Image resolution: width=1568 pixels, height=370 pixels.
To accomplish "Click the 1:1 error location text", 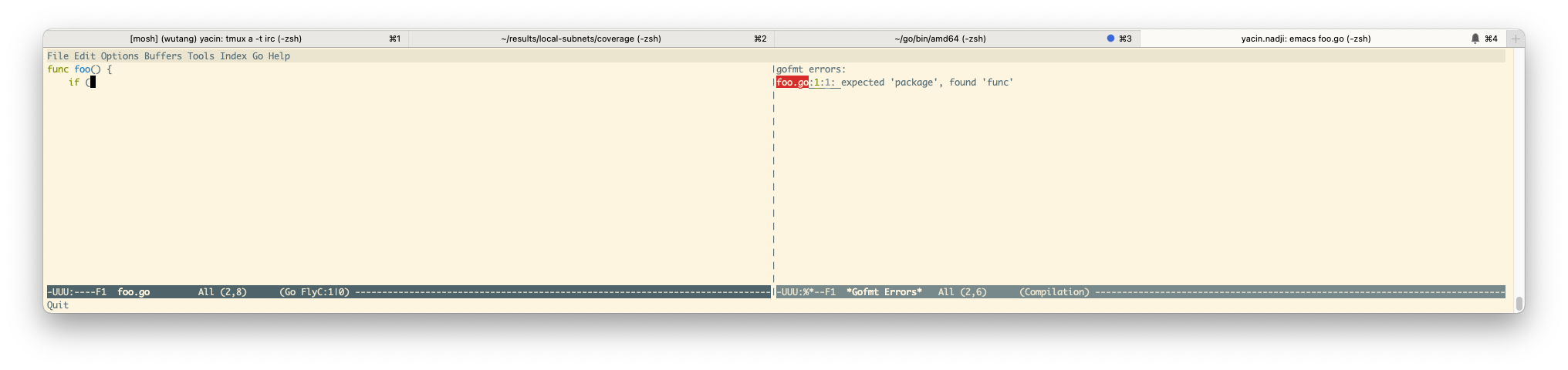I will point(822,82).
